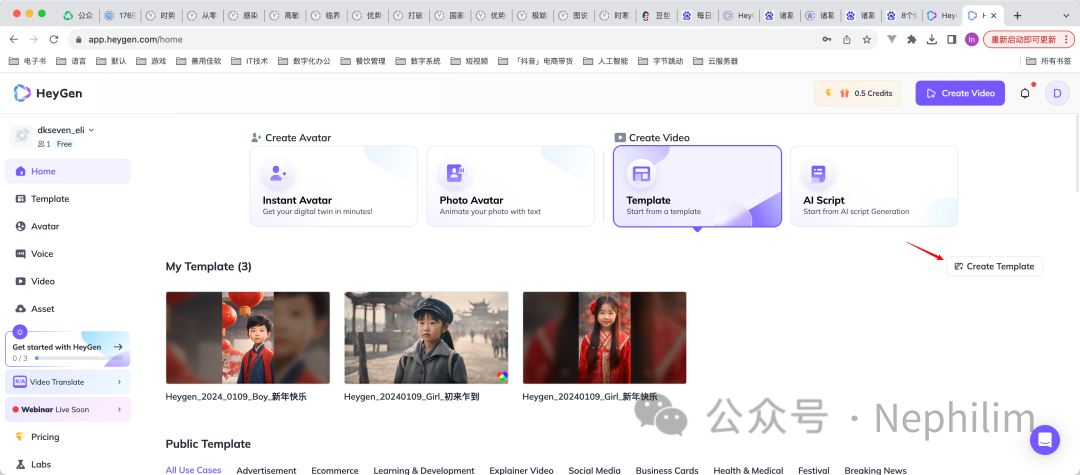The width and height of the screenshot is (1080, 475).
Task: Open the chat support bubble
Action: pyautogui.click(x=1045, y=439)
